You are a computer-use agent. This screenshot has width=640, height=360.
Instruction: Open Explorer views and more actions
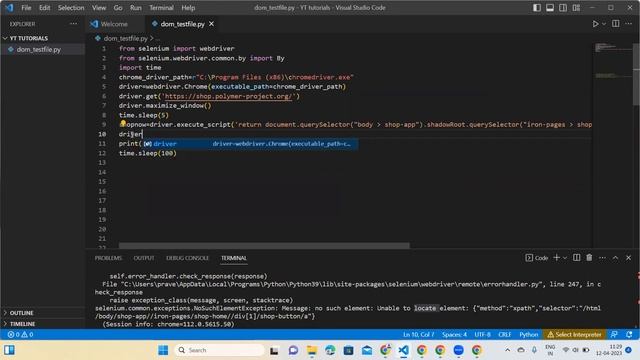pyautogui.click(x=73, y=24)
